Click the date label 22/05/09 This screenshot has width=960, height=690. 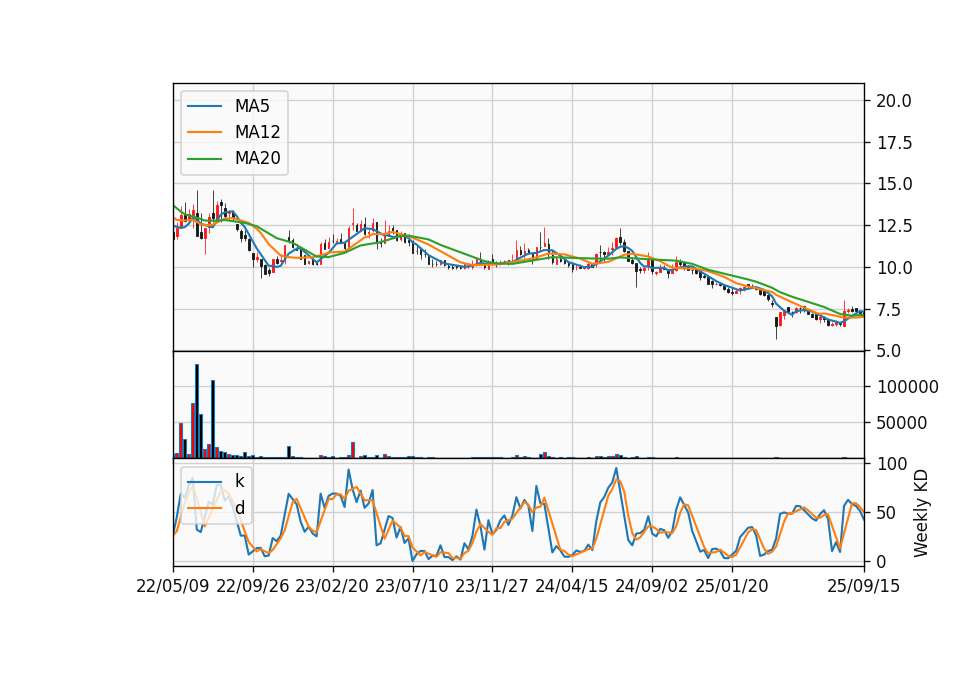[x=173, y=586]
